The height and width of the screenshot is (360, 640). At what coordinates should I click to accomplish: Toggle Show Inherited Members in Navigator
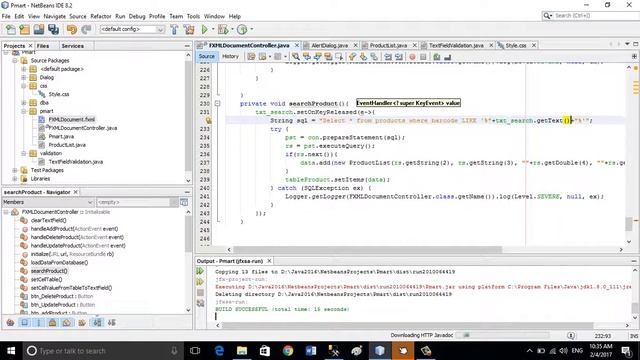(x=10, y=322)
